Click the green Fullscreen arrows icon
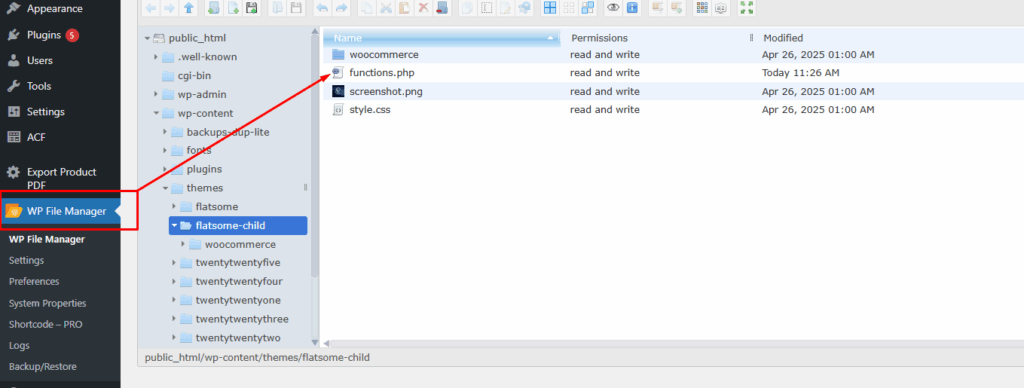Viewport: 1024px width, 388px height. pyautogui.click(x=747, y=8)
